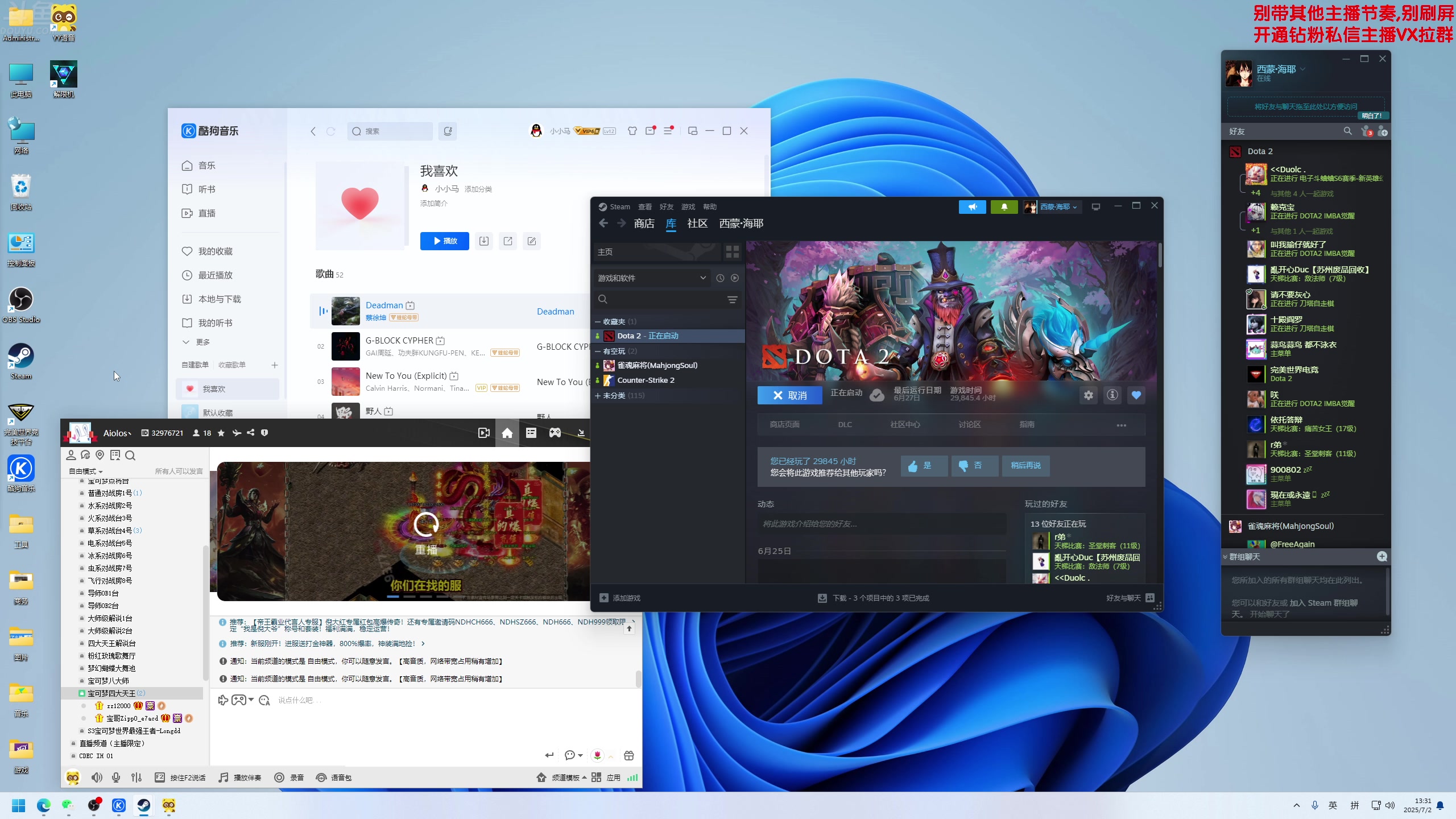Click Steam library recent-activity clock icon
Screen dimensions: 1456x819
click(720, 278)
